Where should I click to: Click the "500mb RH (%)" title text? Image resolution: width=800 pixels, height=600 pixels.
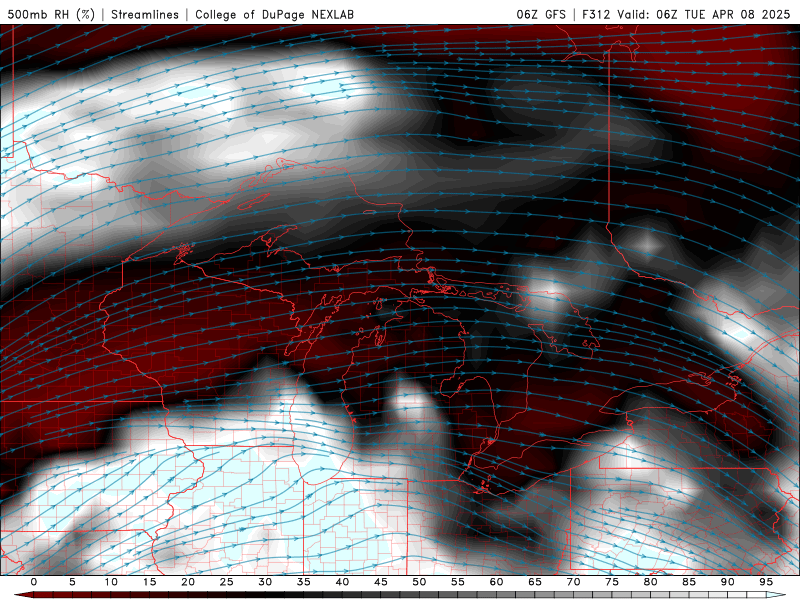(51, 14)
